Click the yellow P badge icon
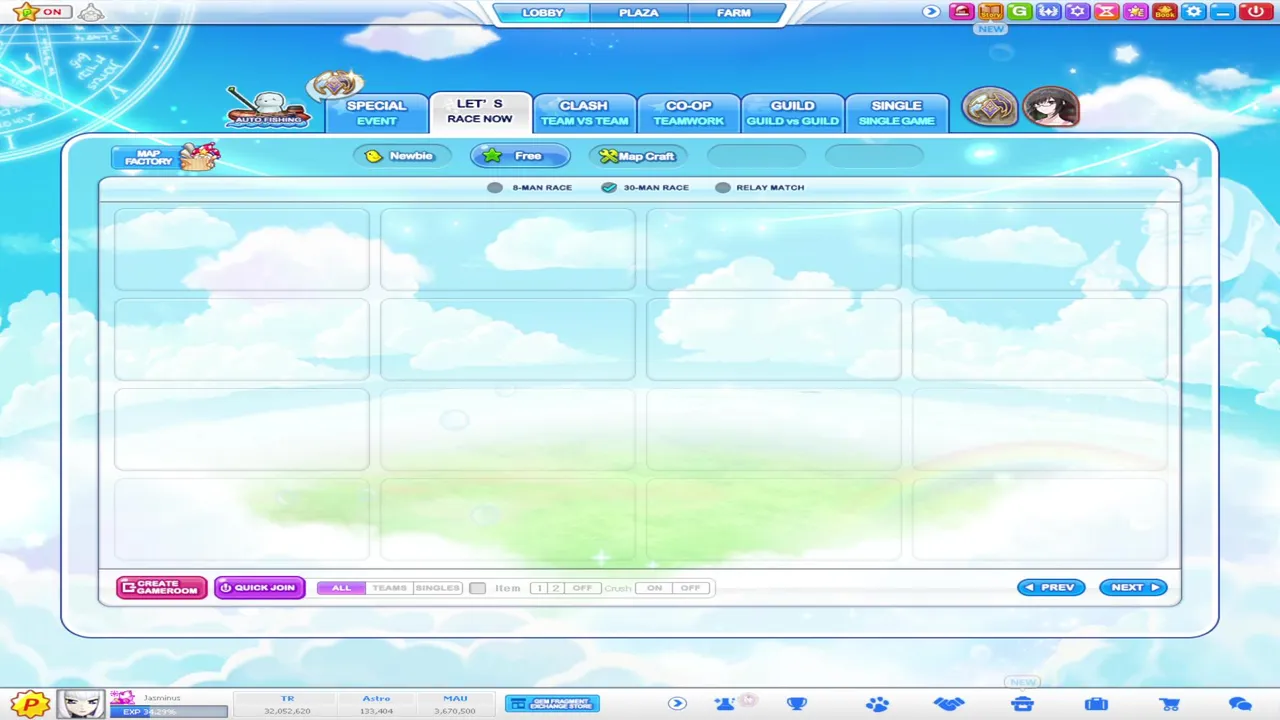This screenshot has width=1280, height=720. pyautogui.click(x=30, y=704)
